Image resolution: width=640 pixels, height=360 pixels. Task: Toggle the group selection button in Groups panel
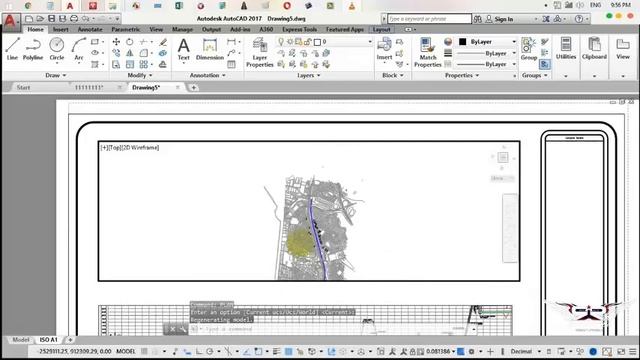[x=544, y=64]
